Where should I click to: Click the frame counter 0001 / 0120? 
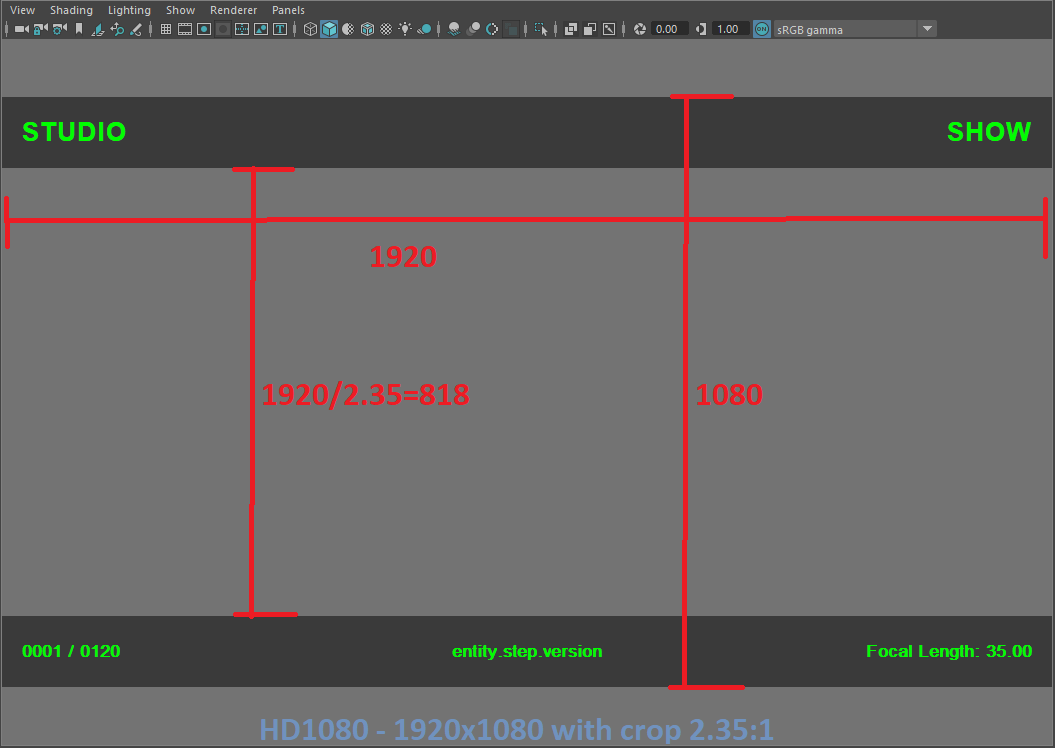pyautogui.click(x=71, y=651)
